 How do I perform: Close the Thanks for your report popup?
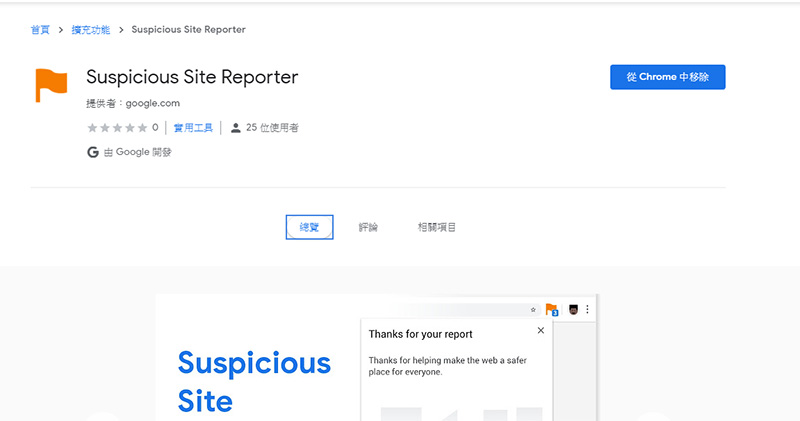(x=541, y=331)
